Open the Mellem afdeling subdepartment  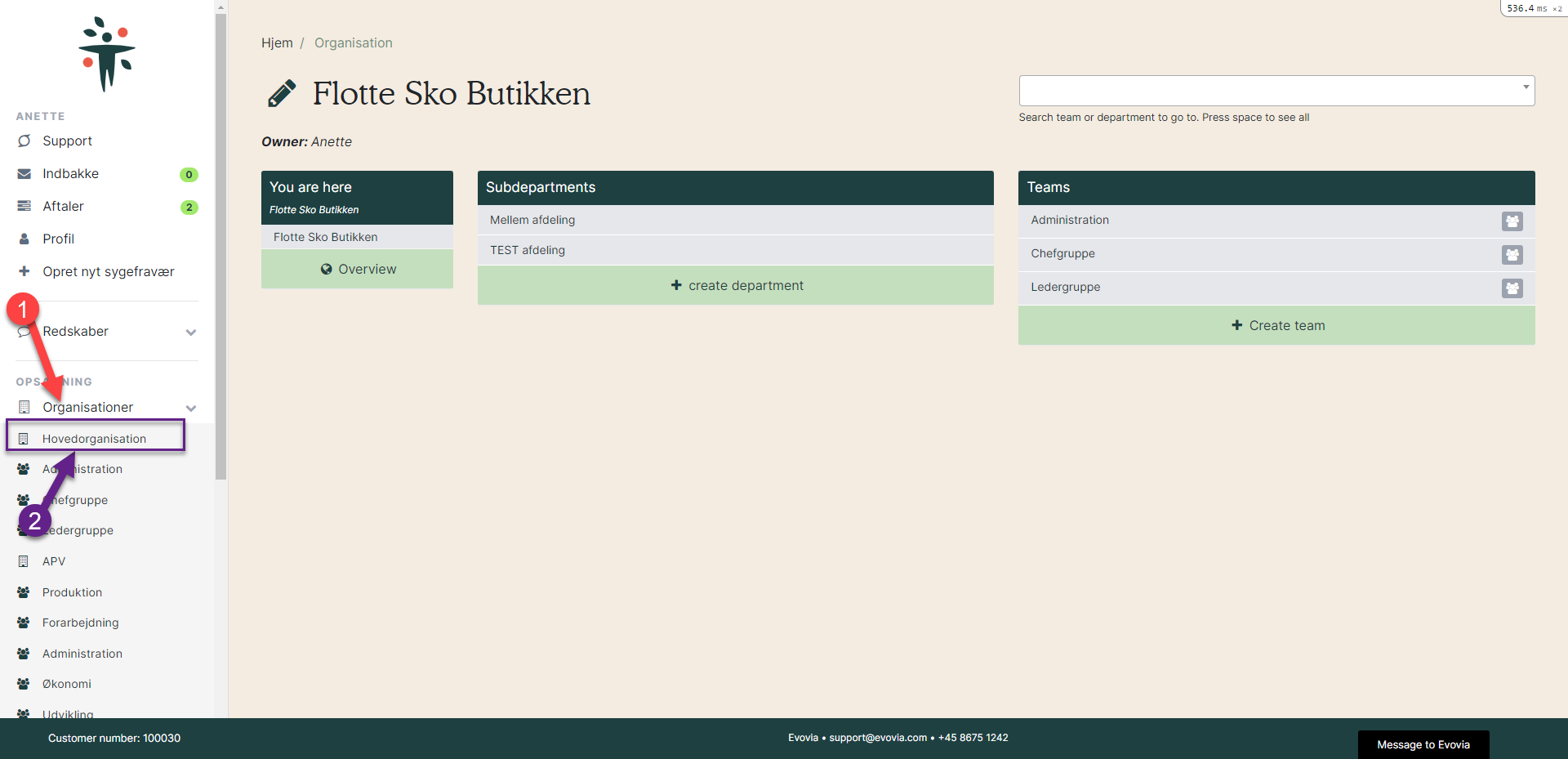pyautogui.click(x=532, y=220)
